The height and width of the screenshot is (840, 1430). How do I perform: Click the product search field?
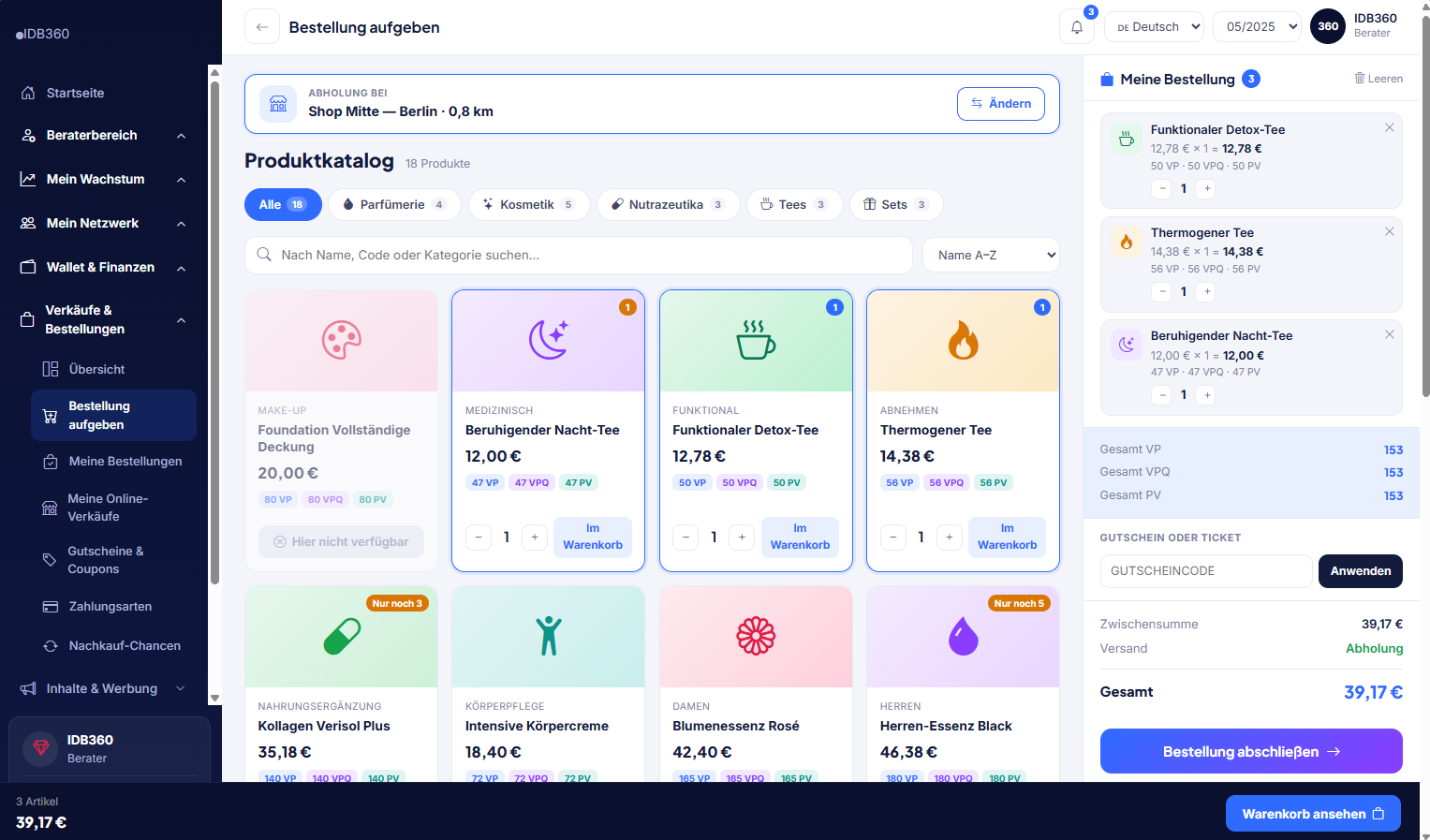click(579, 255)
